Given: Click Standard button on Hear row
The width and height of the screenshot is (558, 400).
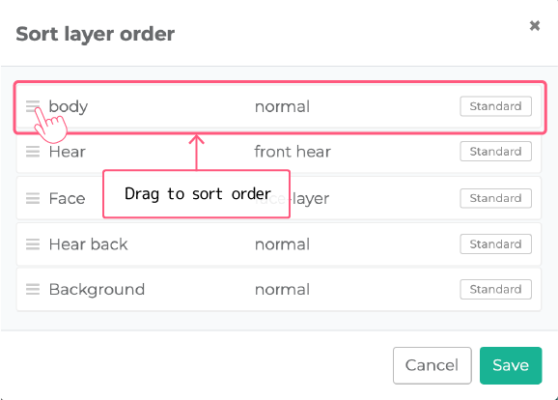Looking at the screenshot, I should 496,151.
